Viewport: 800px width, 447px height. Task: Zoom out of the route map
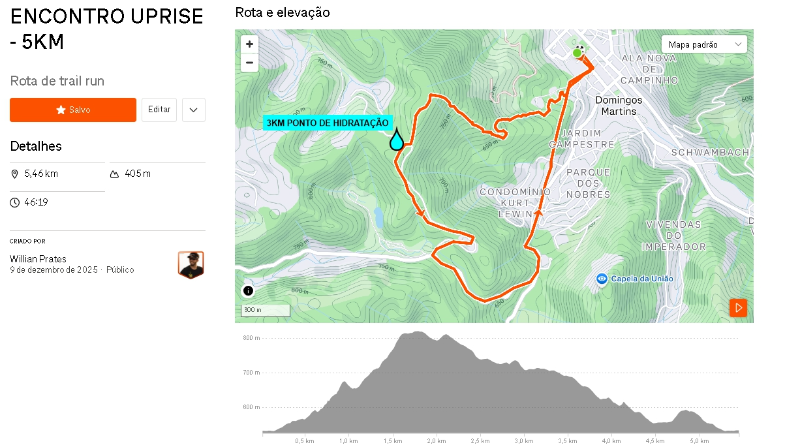[x=249, y=62]
